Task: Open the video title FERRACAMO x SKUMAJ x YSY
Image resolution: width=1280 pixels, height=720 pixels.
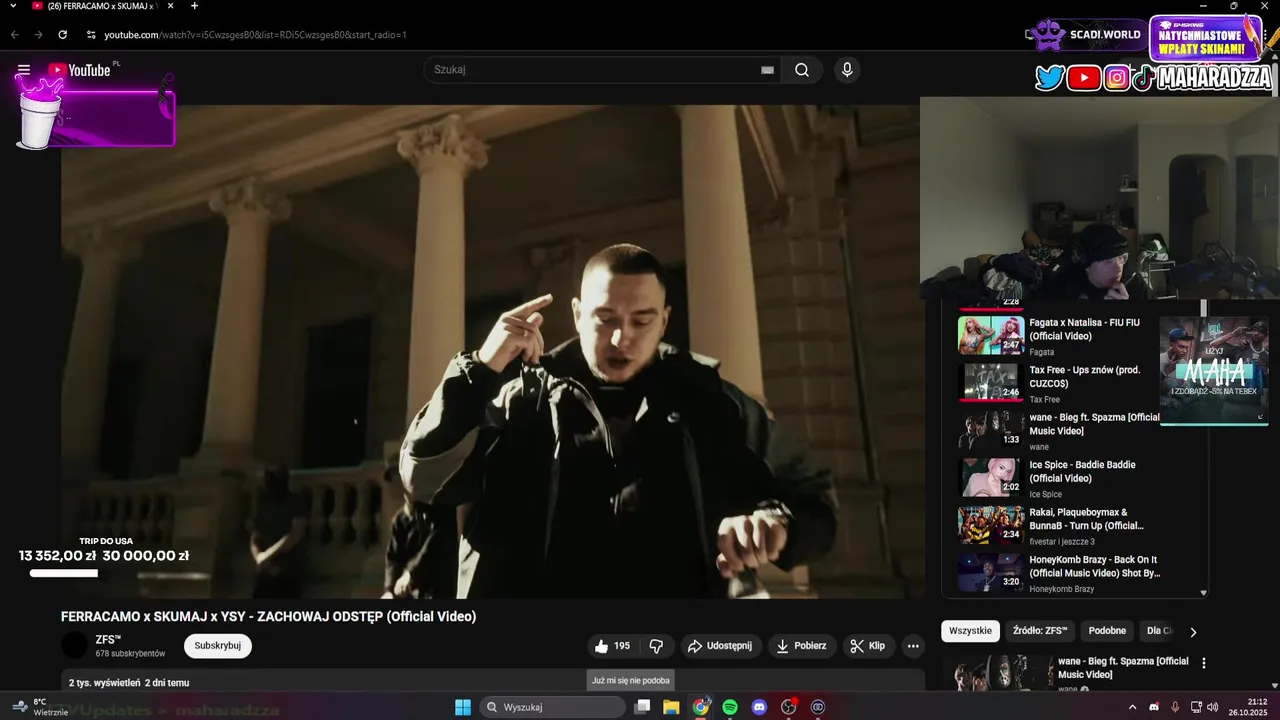Action: click(x=268, y=616)
